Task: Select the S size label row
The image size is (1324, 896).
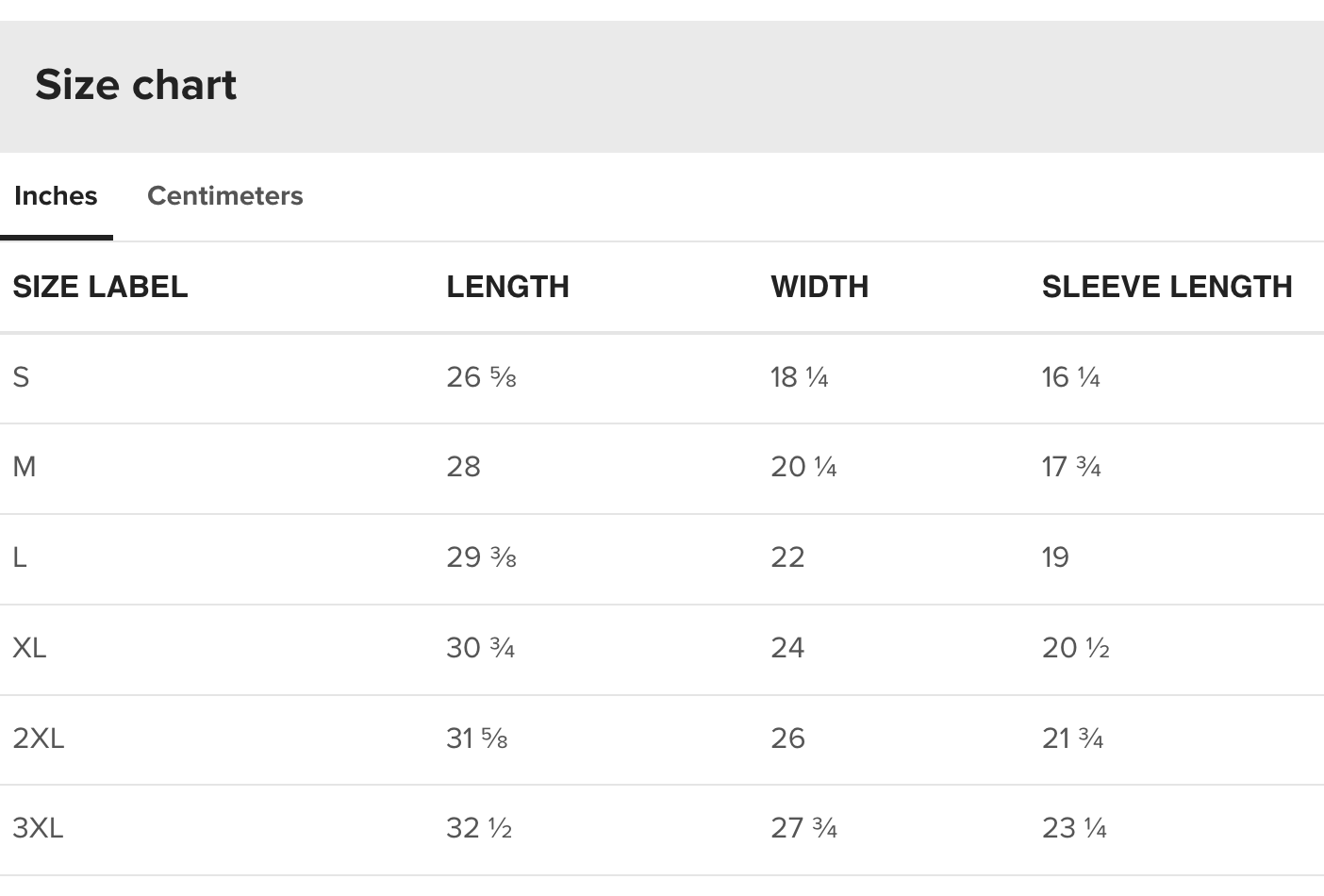Action: point(21,377)
